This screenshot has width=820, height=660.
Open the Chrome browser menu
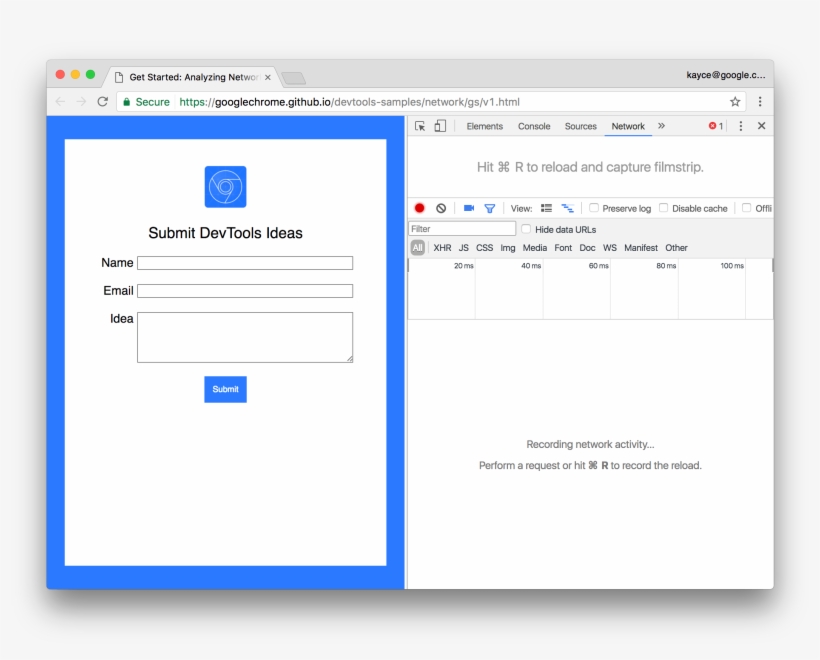tap(760, 101)
